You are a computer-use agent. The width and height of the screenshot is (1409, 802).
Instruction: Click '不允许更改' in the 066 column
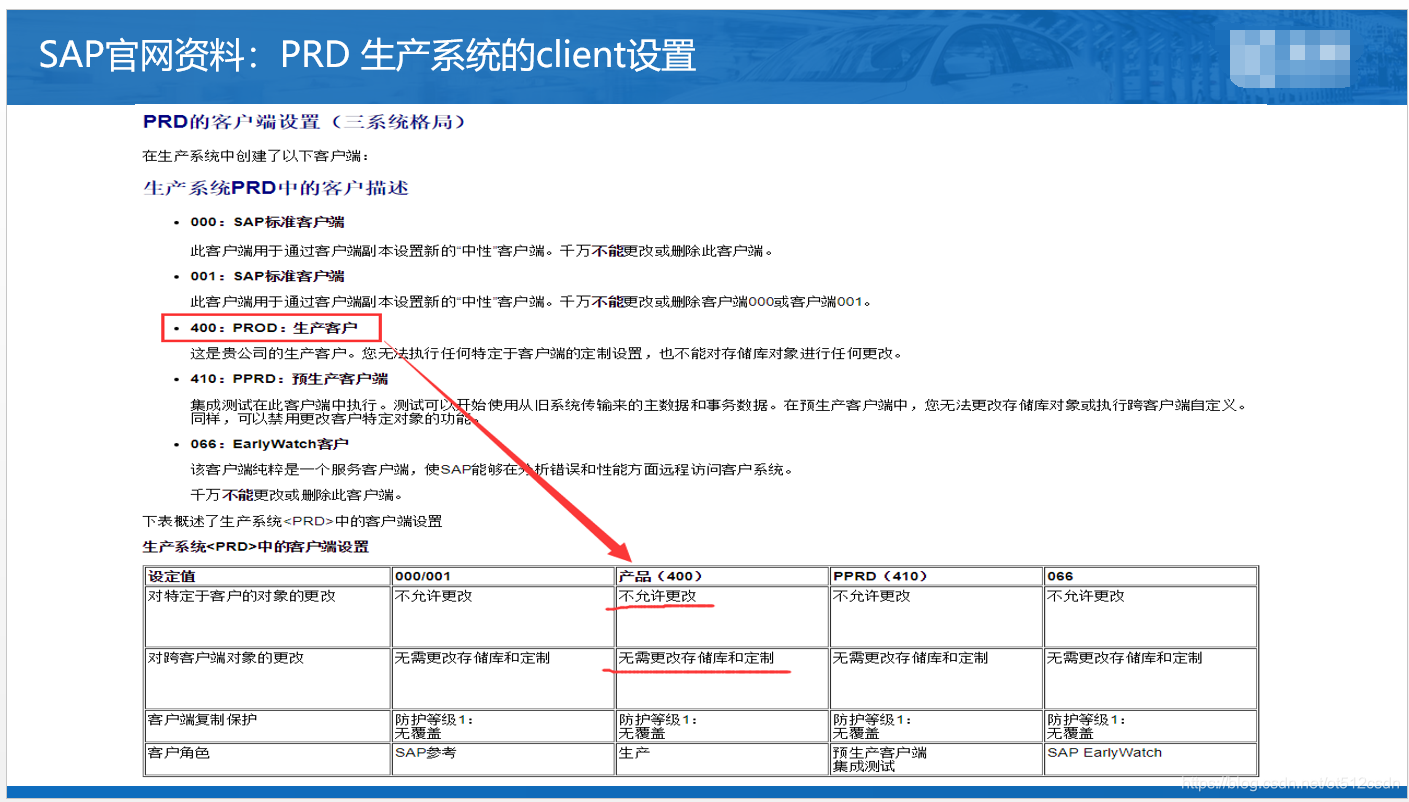tap(1086, 596)
